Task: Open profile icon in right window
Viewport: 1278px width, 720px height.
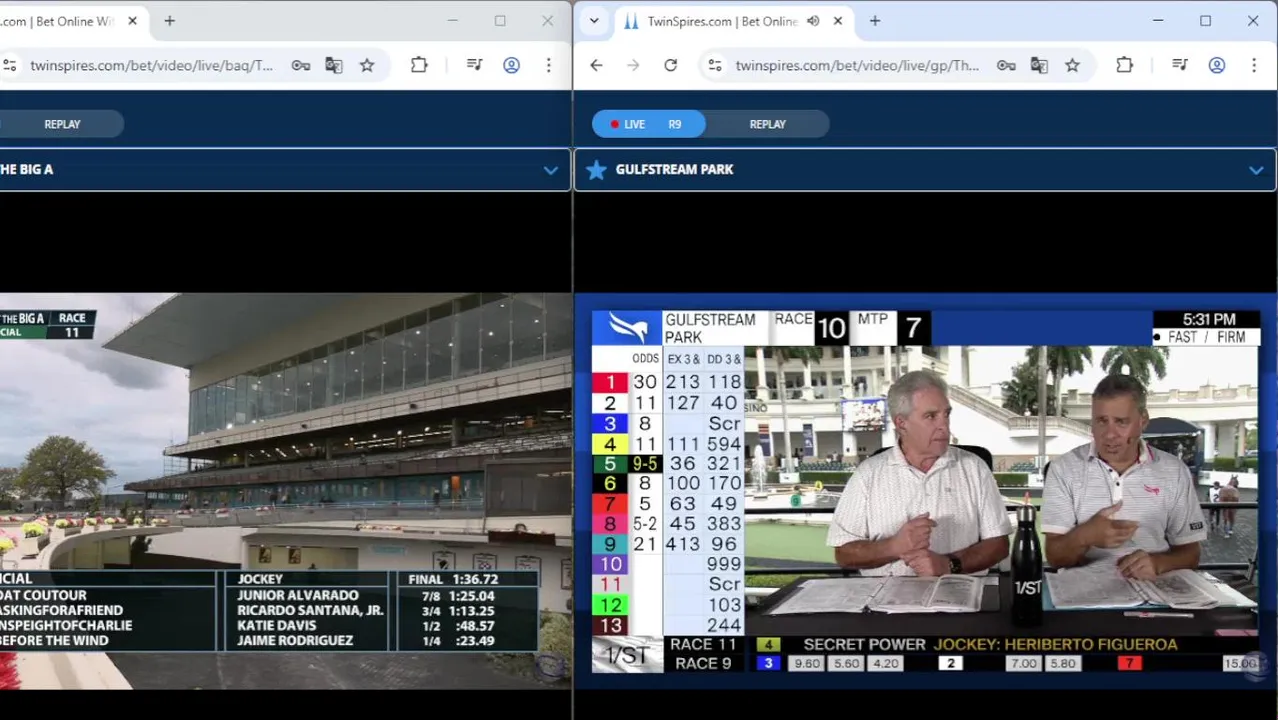Action: click(x=1216, y=65)
